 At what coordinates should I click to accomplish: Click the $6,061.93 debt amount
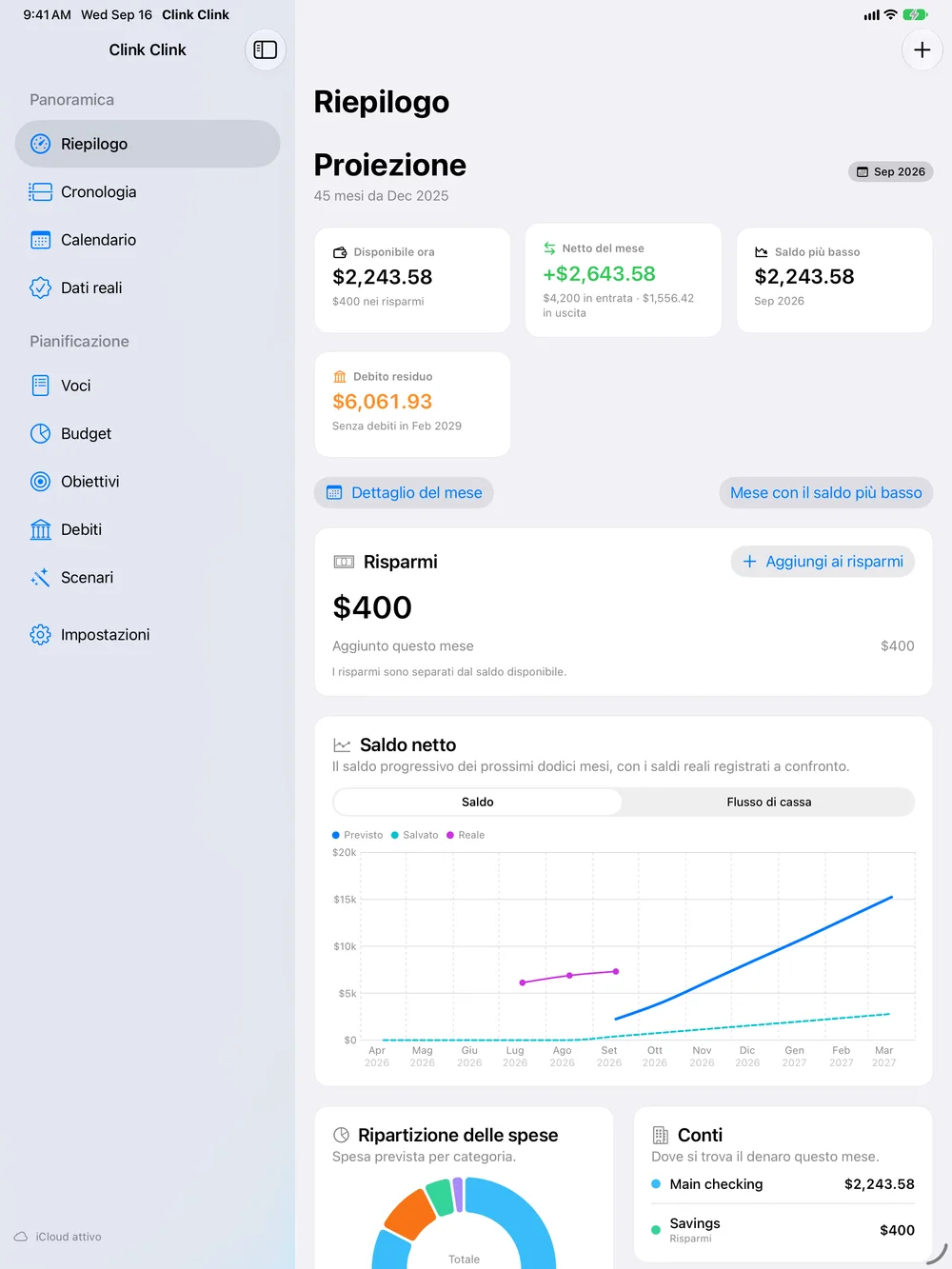pos(382,402)
